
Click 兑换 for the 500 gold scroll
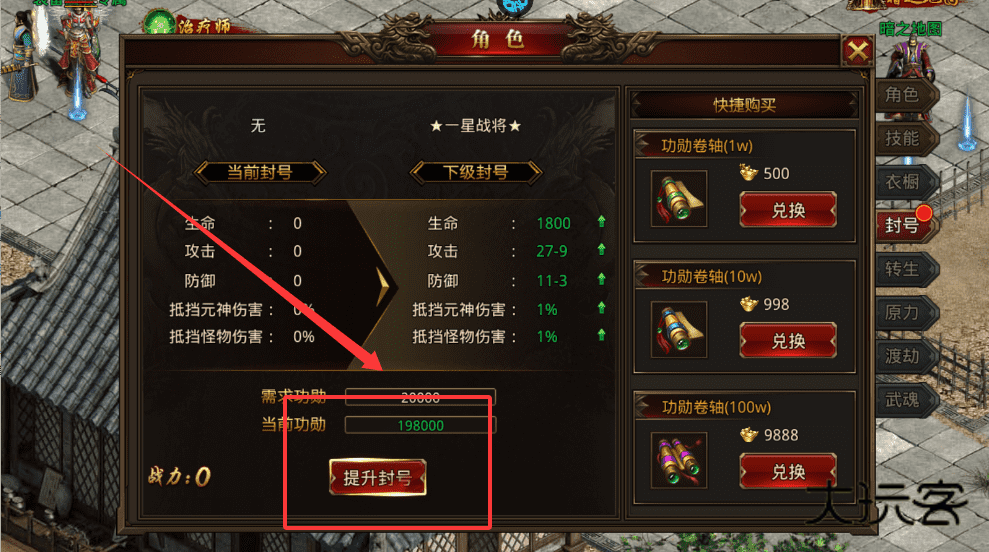point(788,210)
